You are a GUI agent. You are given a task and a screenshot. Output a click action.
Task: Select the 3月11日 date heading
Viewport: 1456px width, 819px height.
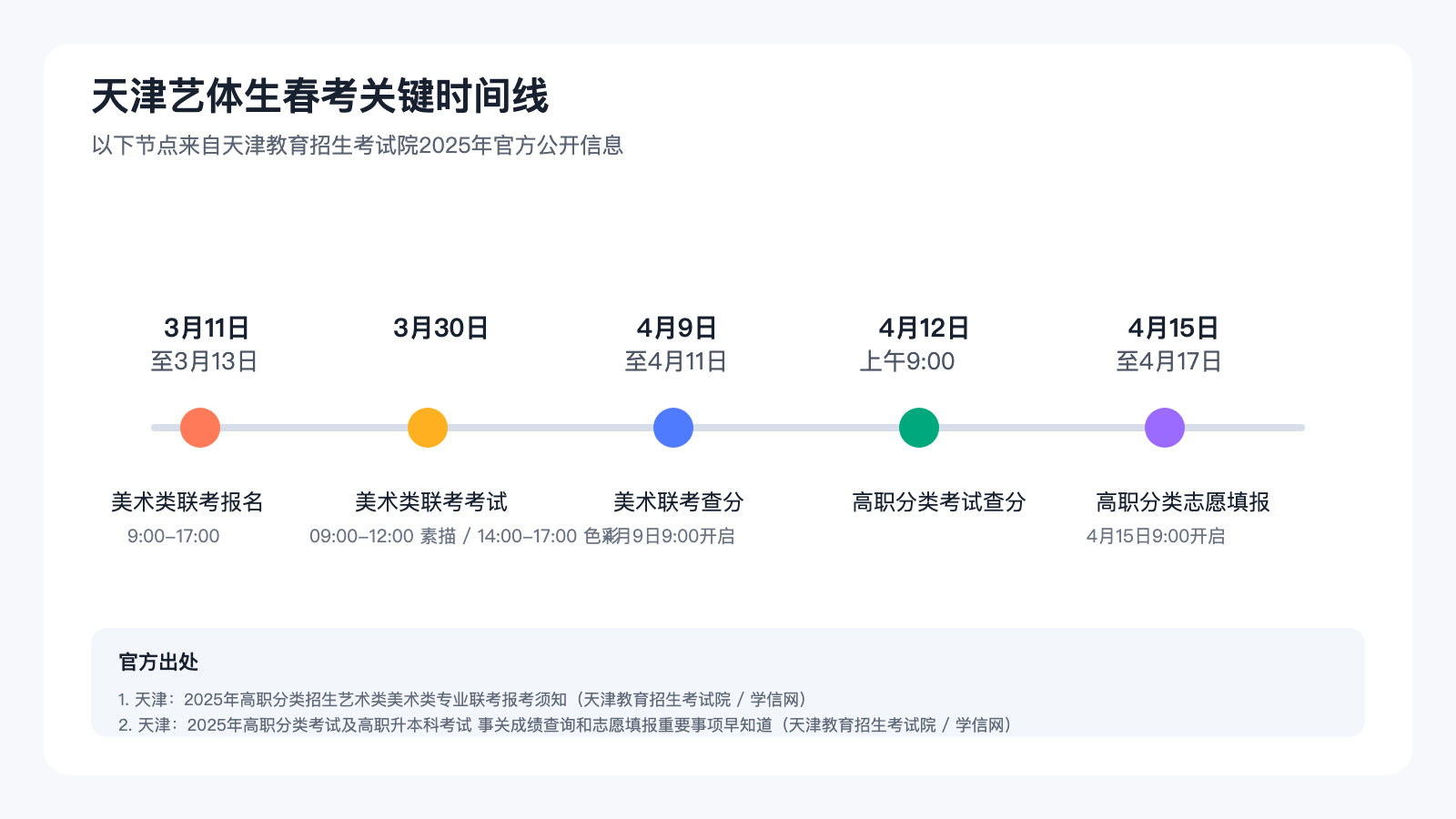click(207, 328)
